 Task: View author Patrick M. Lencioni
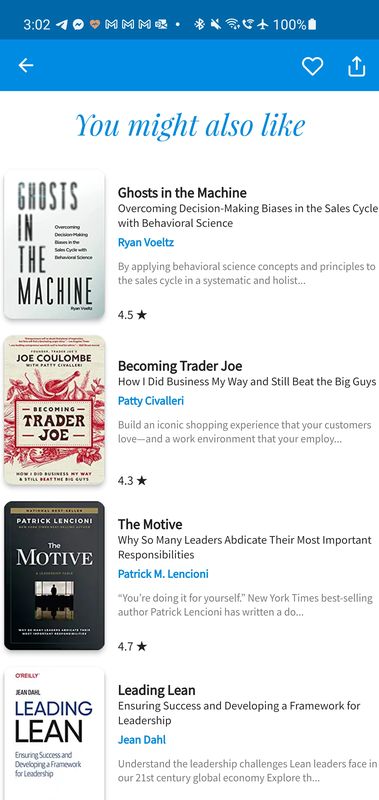point(163,574)
